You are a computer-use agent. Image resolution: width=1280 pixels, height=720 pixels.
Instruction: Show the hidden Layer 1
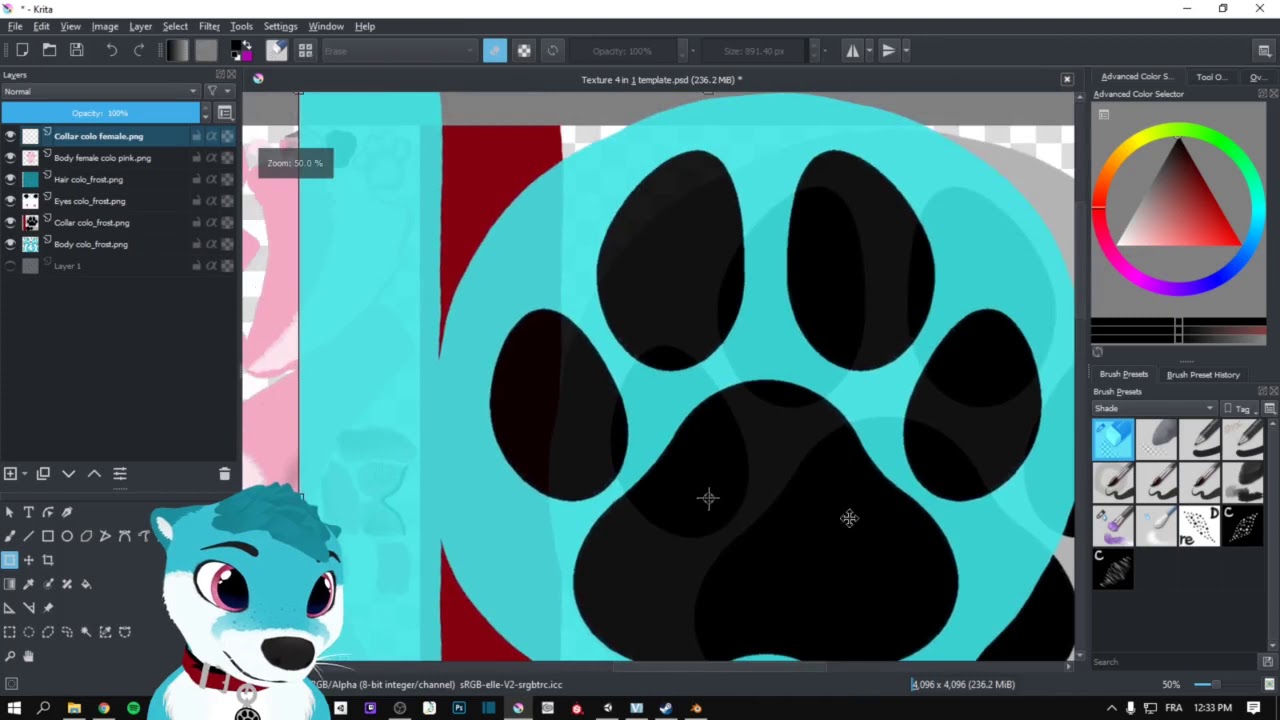pyautogui.click(x=10, y=266)
